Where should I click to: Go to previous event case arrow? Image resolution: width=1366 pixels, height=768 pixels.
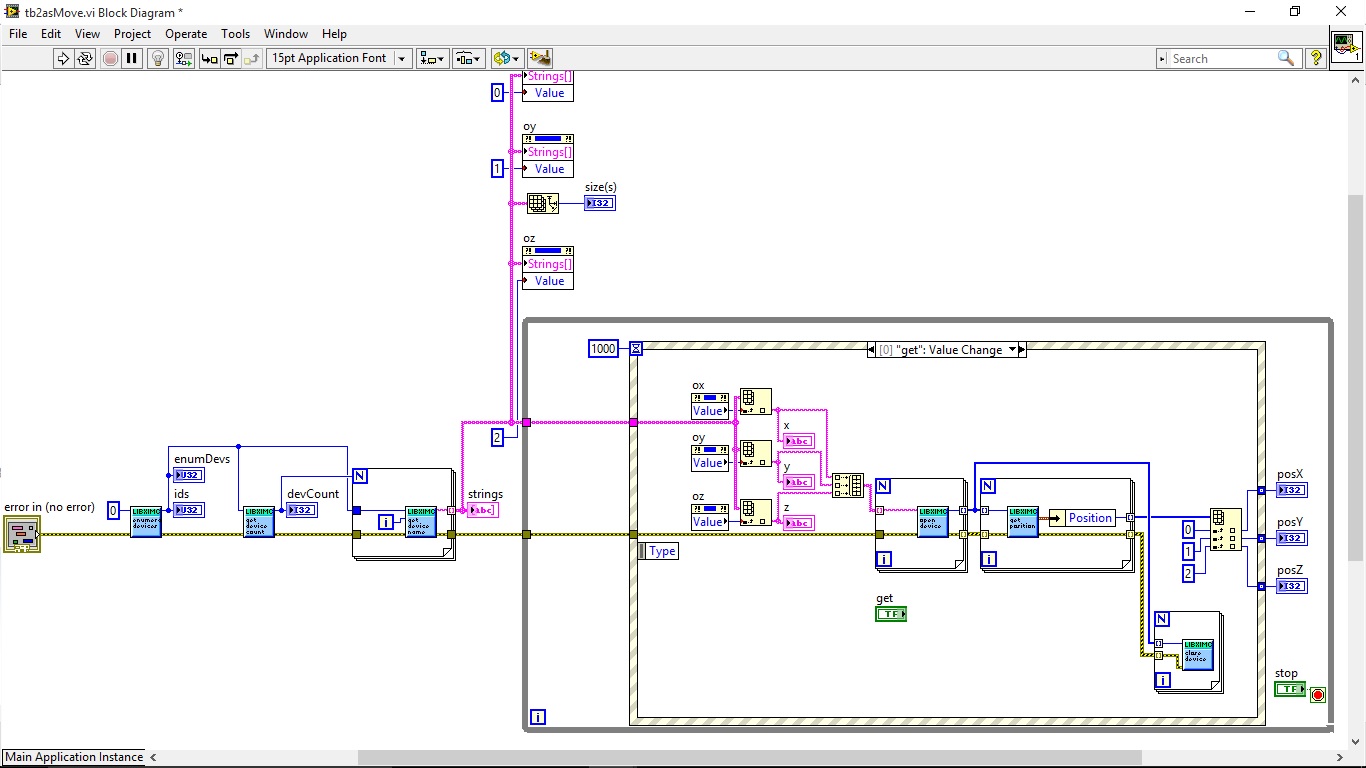(x=872, y=350)
